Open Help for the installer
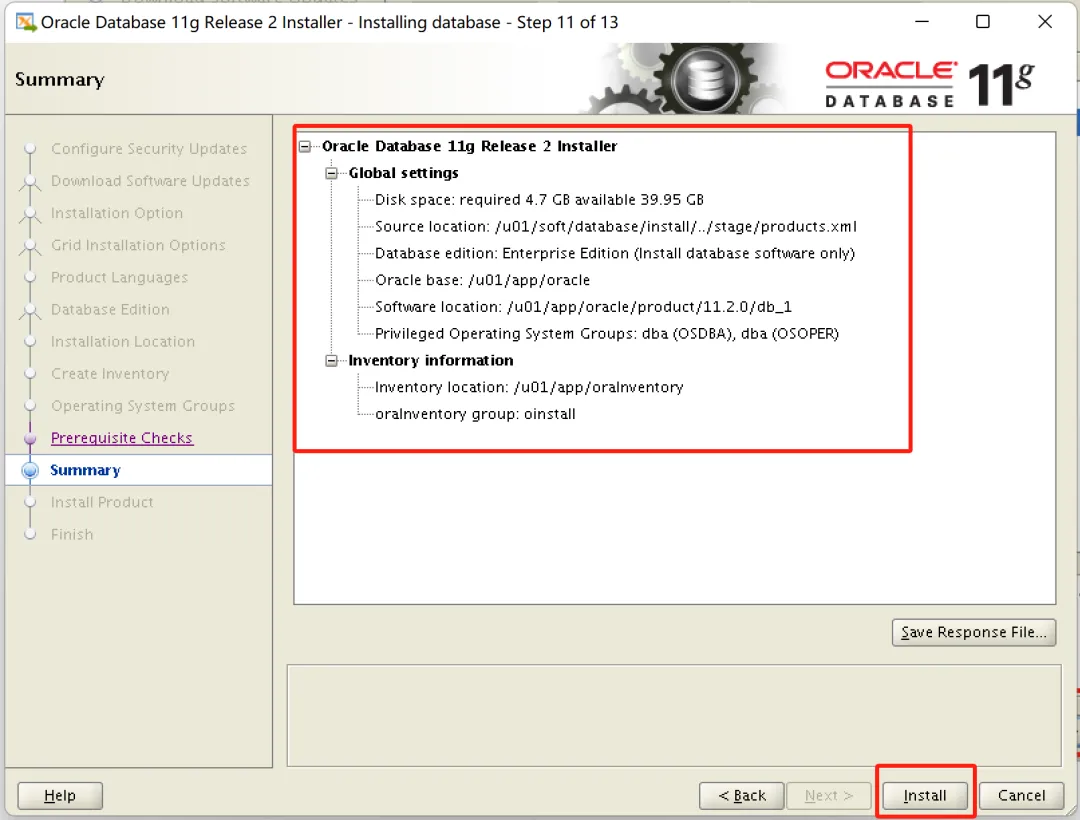 coord(60,795)
